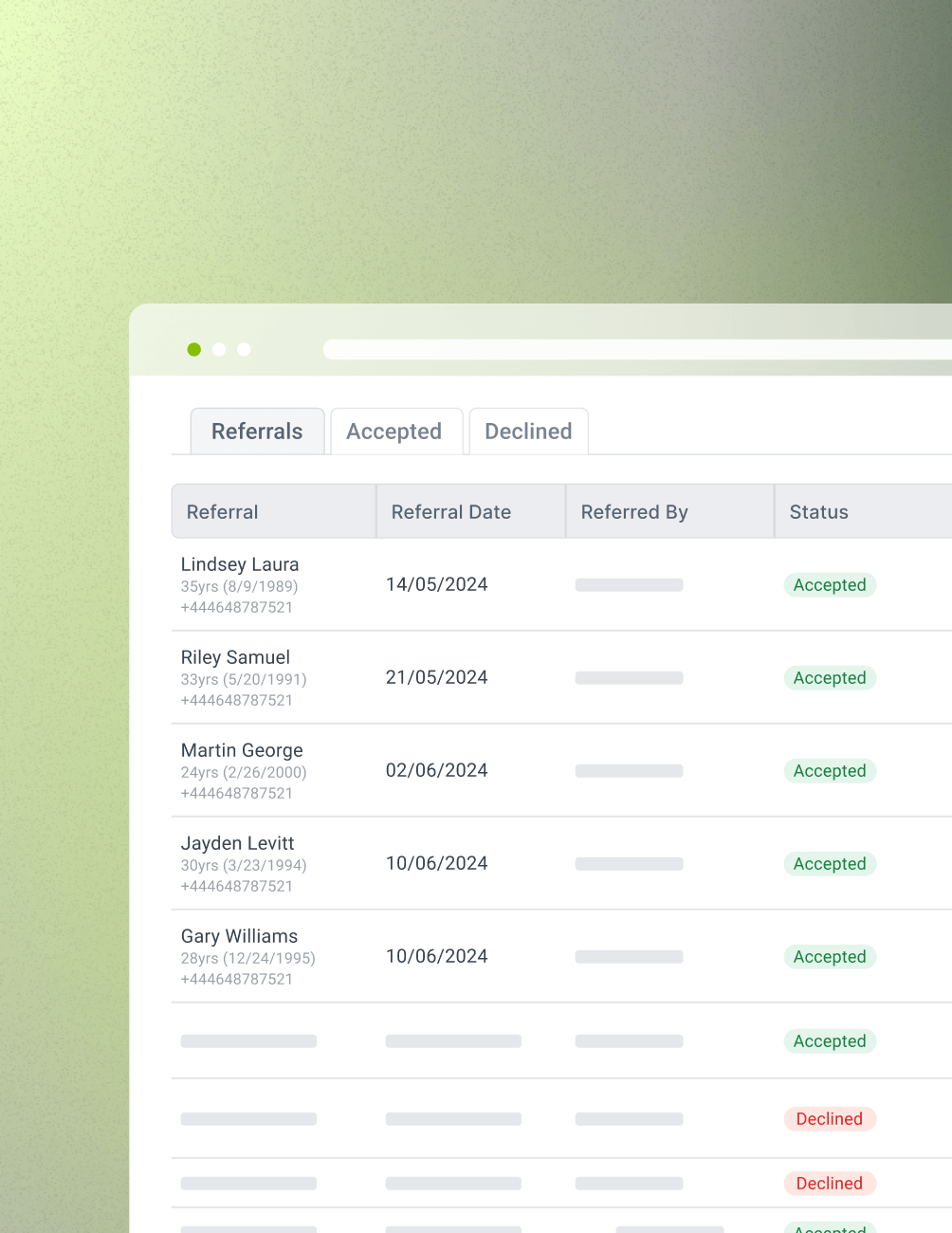Open the Declined tab

click(x=528, y=432)
